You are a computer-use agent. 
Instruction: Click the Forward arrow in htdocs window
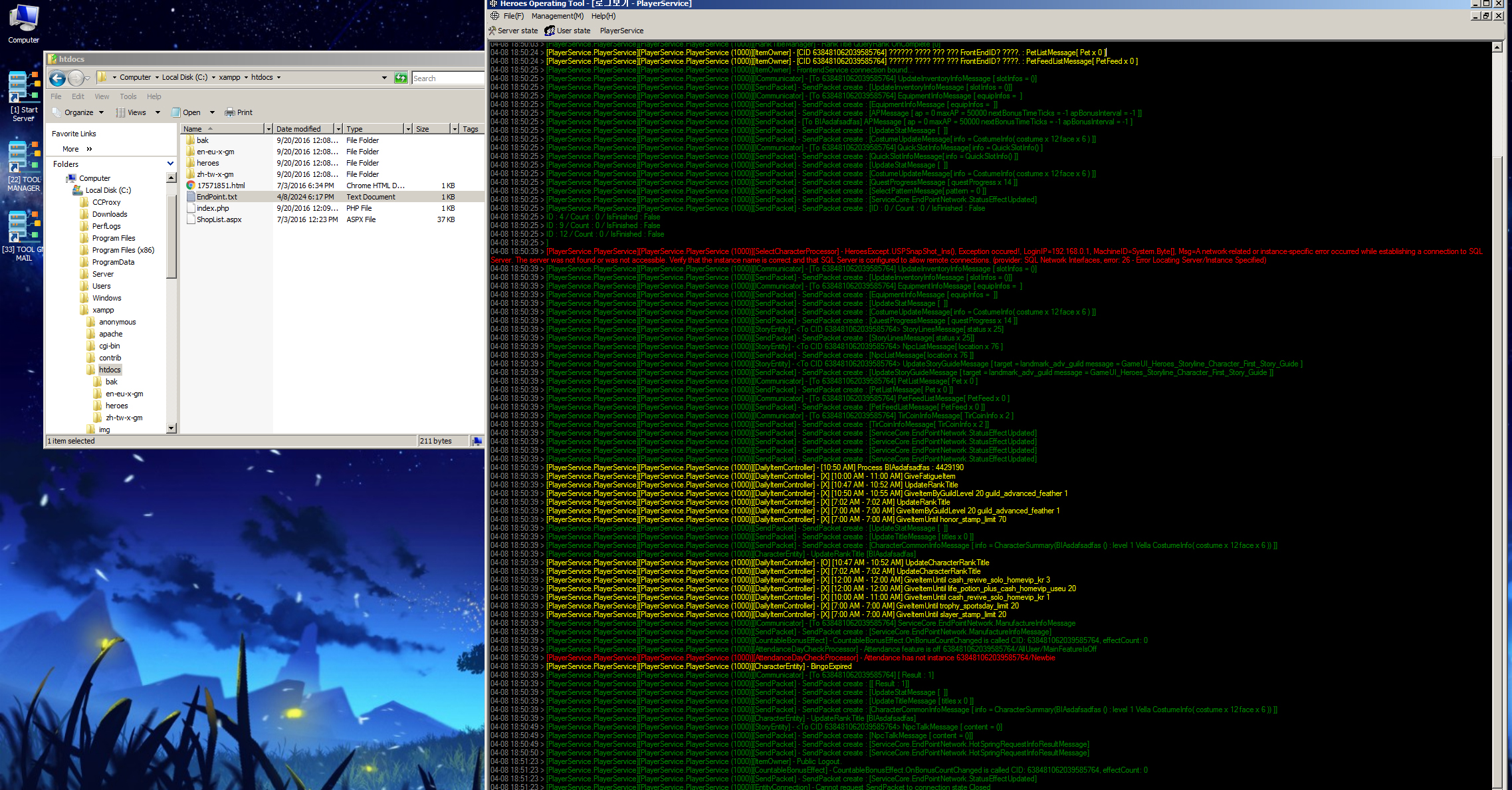click(76, 78)
